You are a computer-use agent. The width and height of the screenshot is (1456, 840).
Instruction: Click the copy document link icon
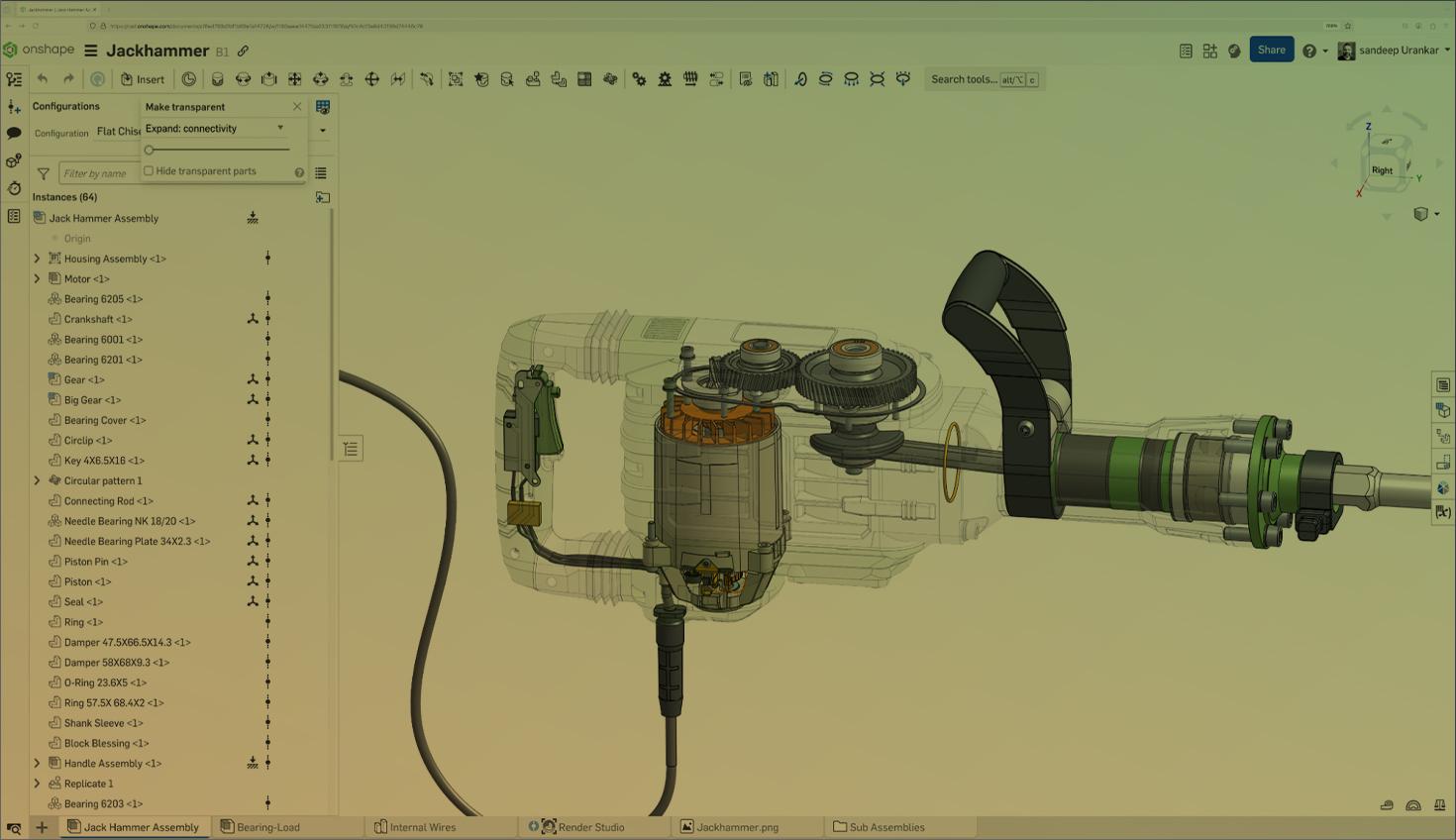pyautogui.click(x=243, y=51)
